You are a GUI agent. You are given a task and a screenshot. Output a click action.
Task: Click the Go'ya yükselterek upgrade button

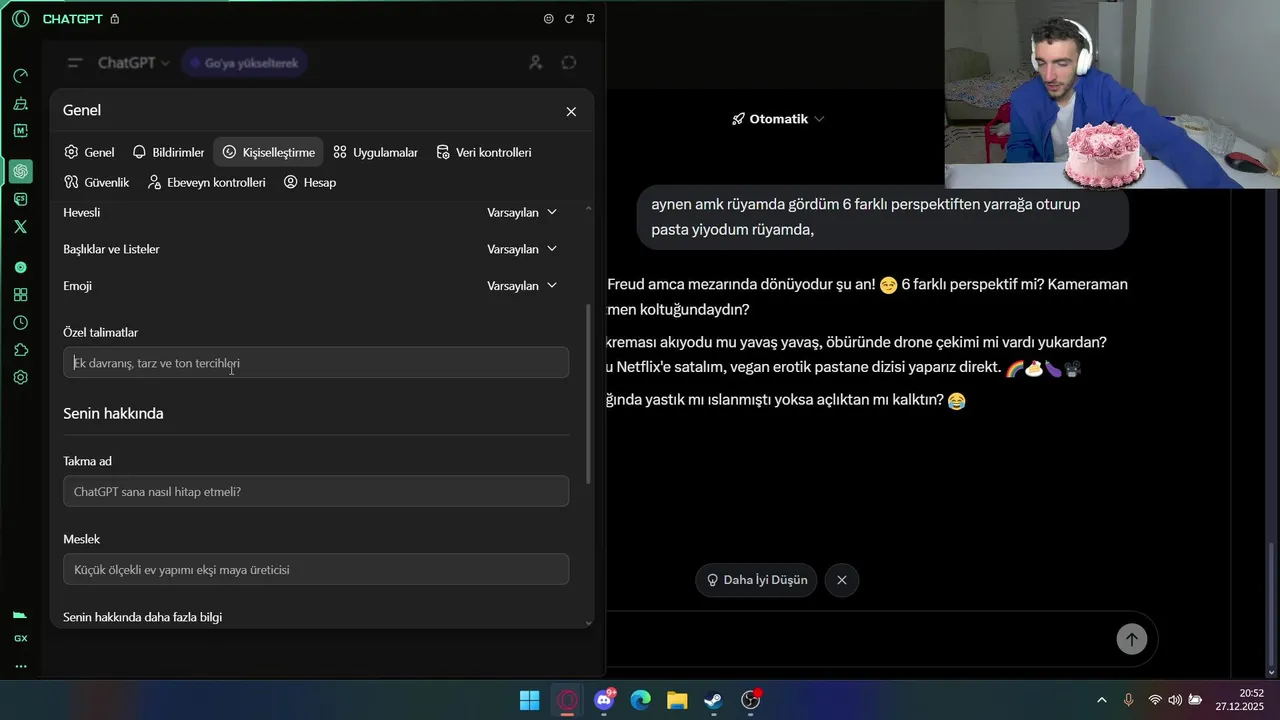[x=244, y=63]
